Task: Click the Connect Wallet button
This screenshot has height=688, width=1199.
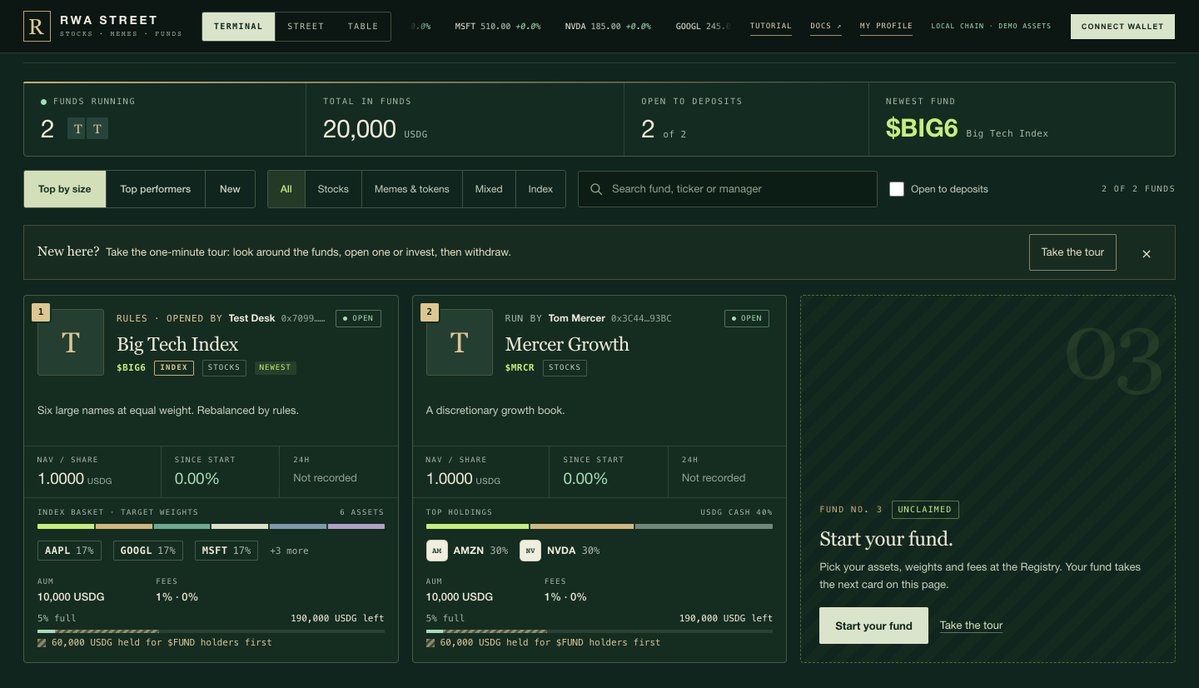Action: point(1122,26)
